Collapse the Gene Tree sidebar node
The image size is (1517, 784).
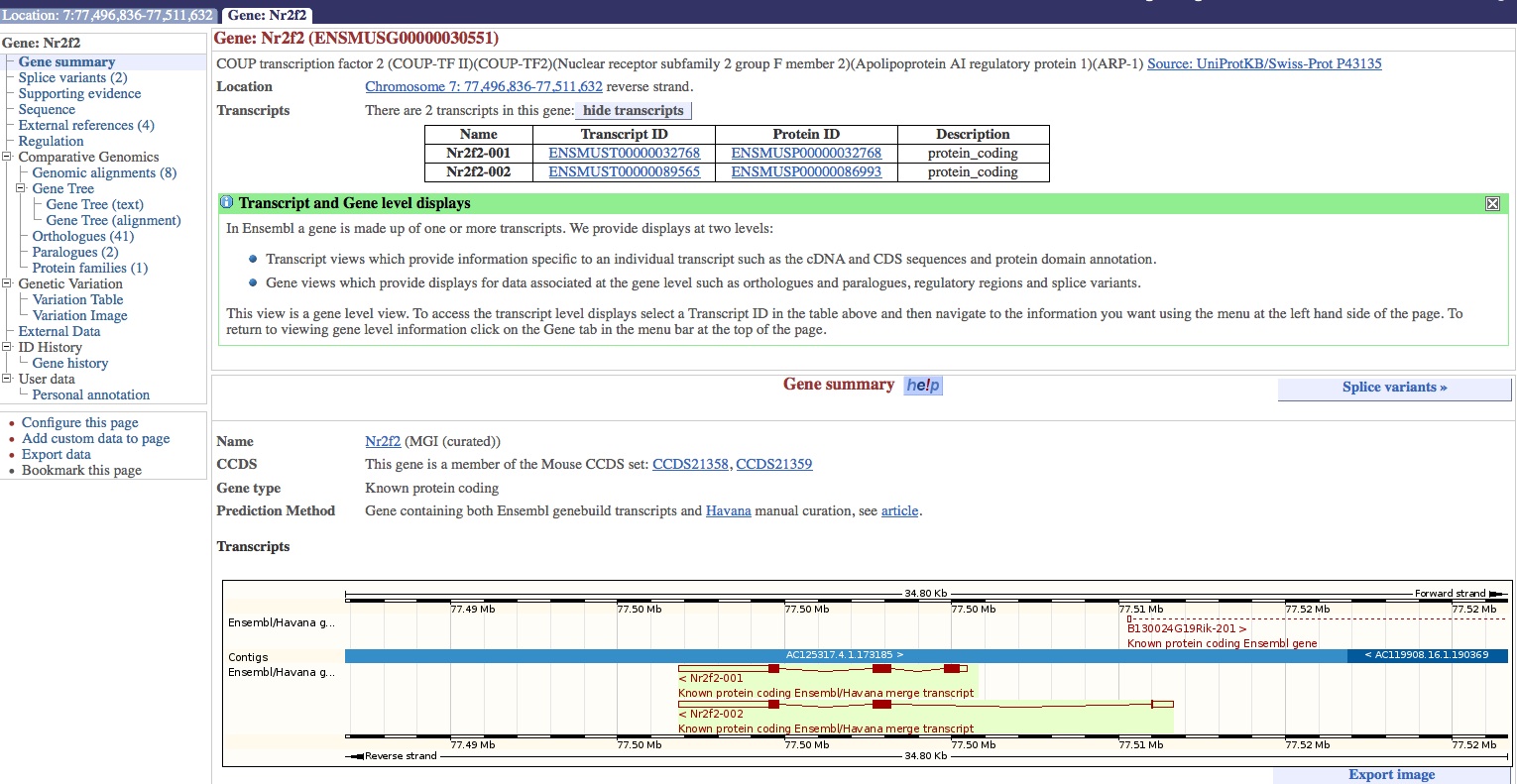click(x=22, y=188)
